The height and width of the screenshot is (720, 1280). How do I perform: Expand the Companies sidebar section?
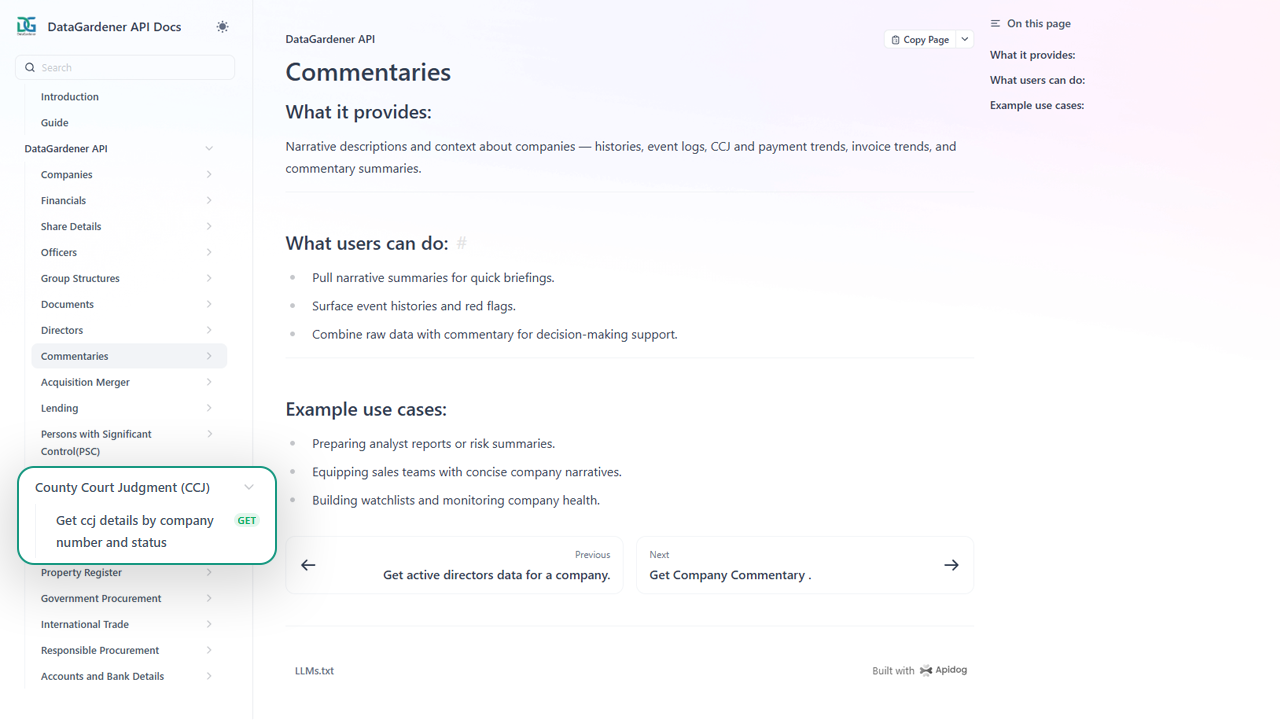(x=209, y=175)
